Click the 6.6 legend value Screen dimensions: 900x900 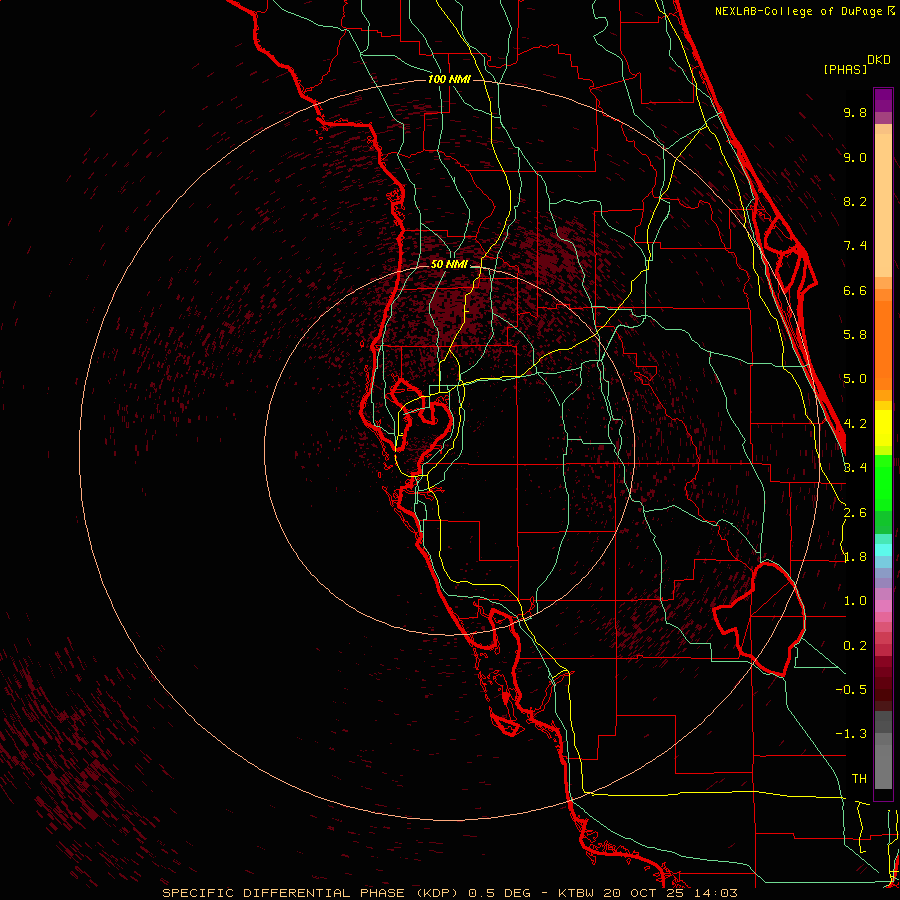point(855,290)
